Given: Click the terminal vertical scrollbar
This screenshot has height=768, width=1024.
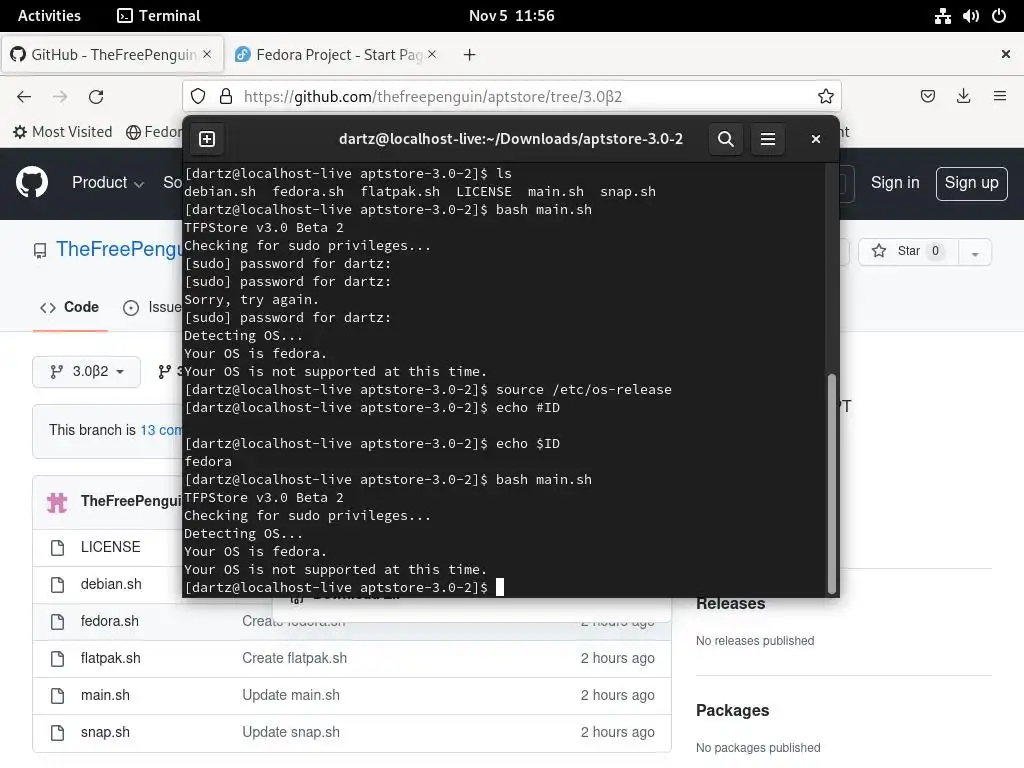Looking at the screenshot, I should click(831, 483).
